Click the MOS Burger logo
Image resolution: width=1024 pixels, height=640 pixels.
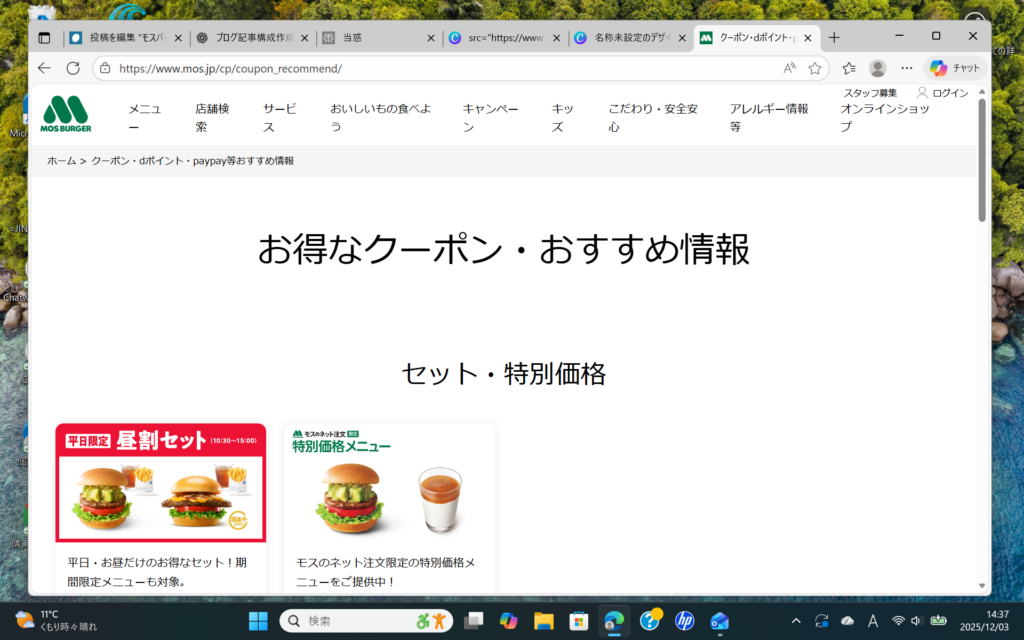click(66, 114)
